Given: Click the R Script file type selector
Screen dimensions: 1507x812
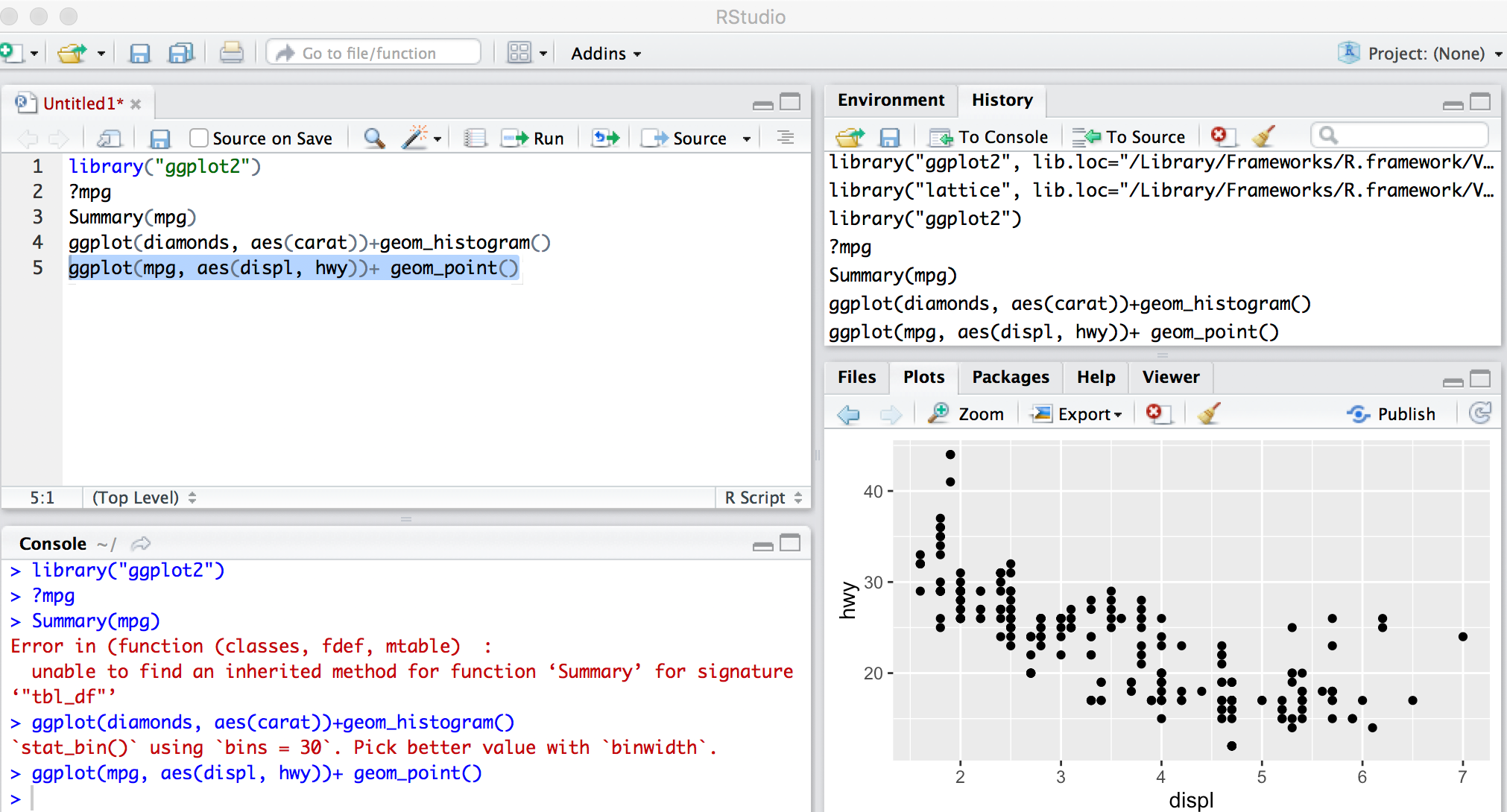Looking at the screenshot, I should [762, 498].
